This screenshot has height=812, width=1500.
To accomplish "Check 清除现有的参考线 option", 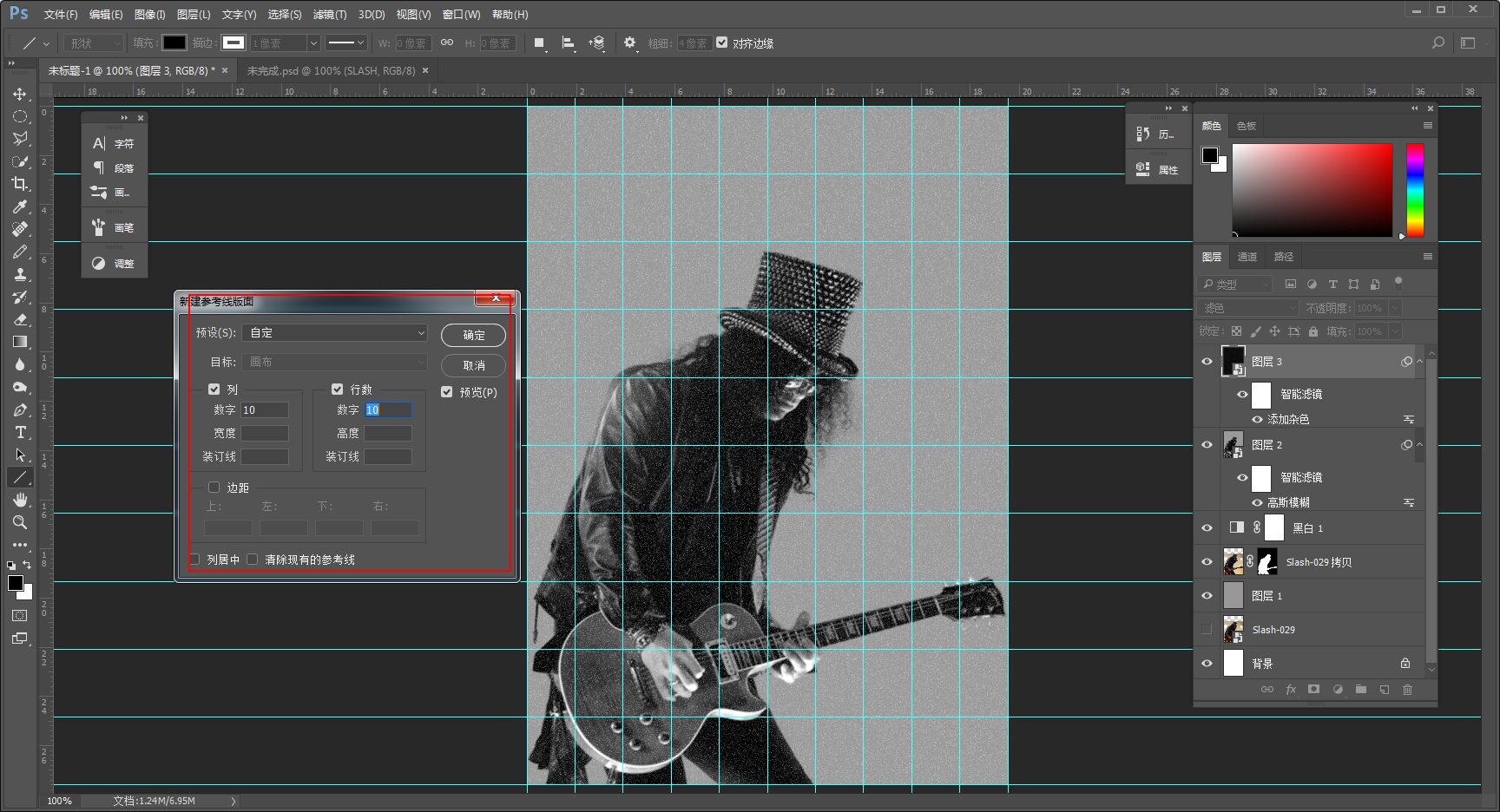I will (253, 560).
